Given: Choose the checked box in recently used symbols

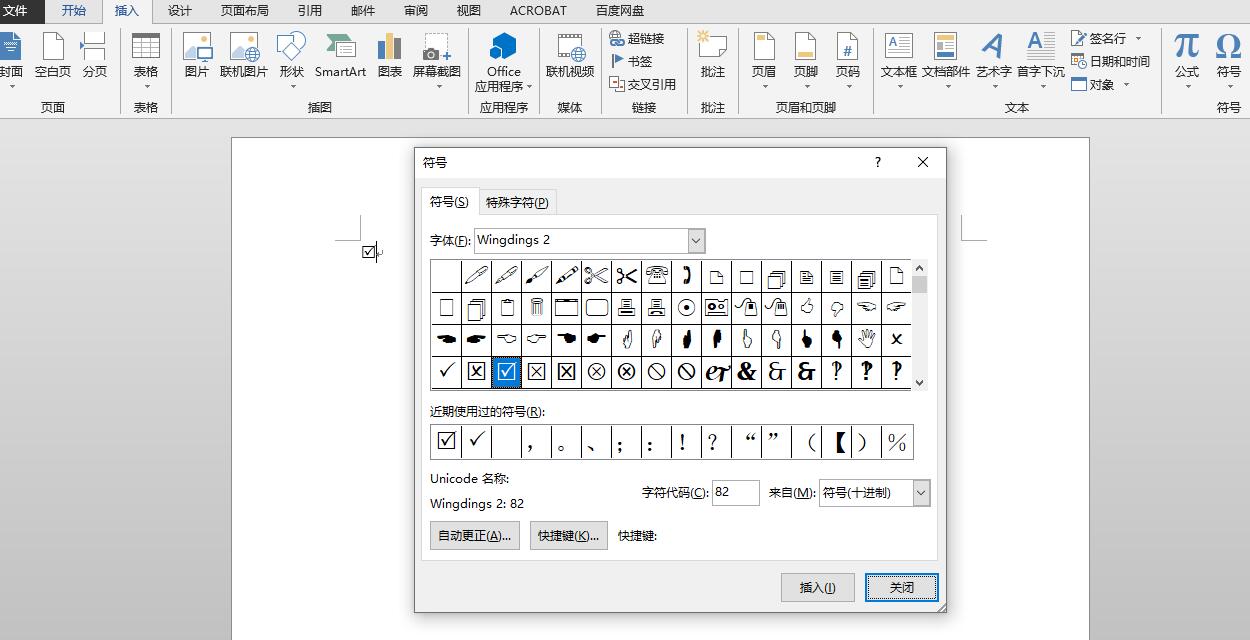Looking at the screenshot, I should pos(446,441).
